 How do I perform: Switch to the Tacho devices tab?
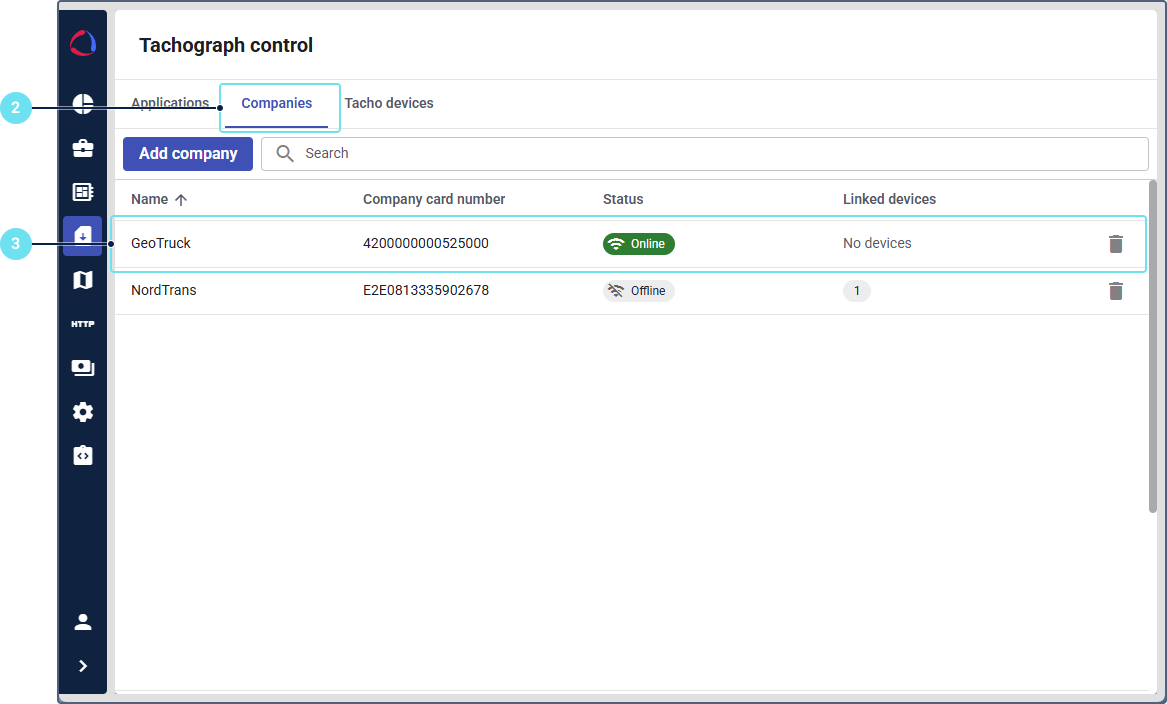pyautogui.click(x=389, y=103)
